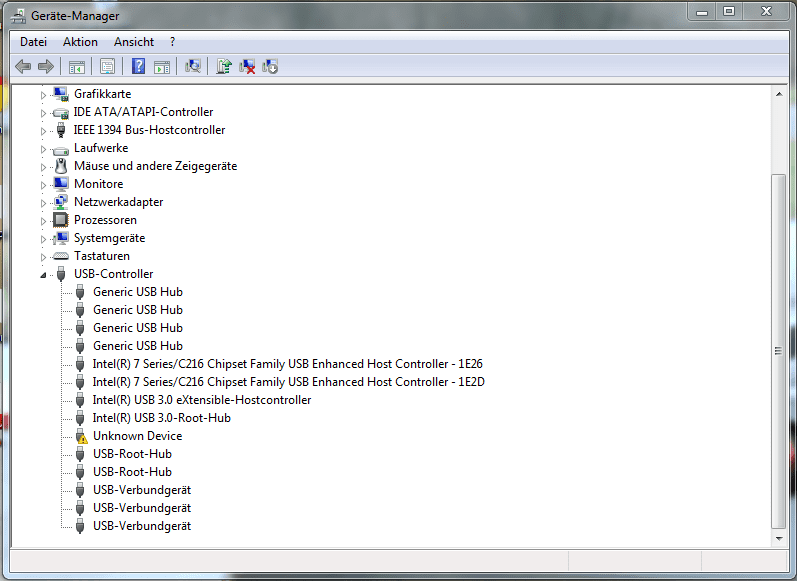The image size is (797, 581).
Task: Toggle the console tree pane icon
Action: [77, 67]
